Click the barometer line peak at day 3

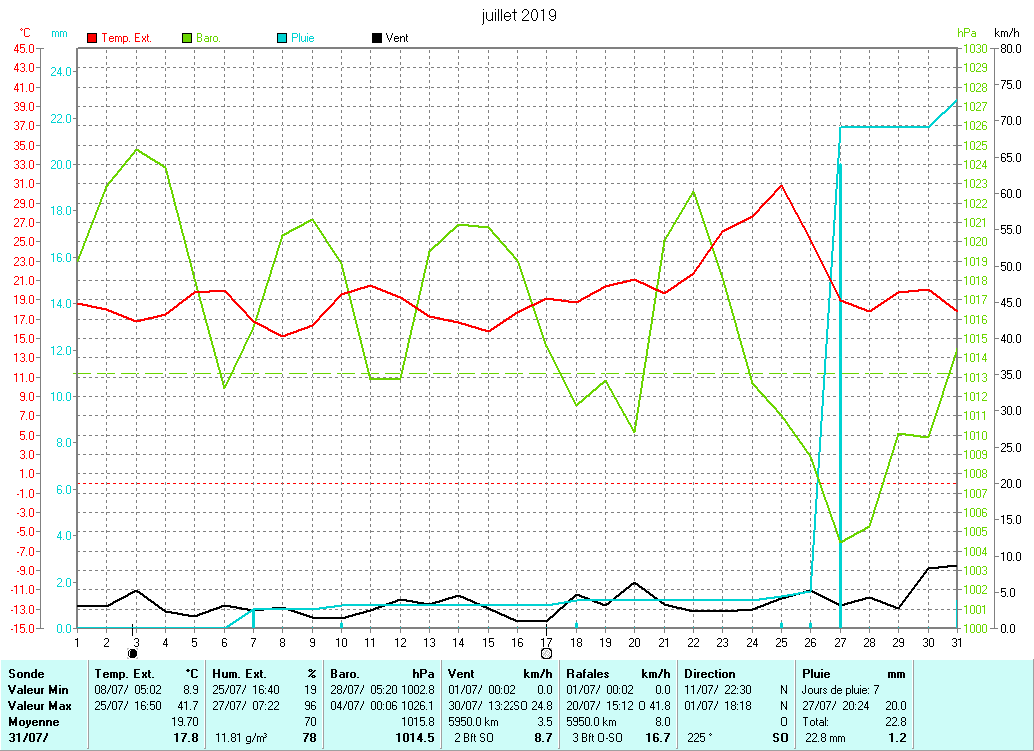tap(136, 149)
